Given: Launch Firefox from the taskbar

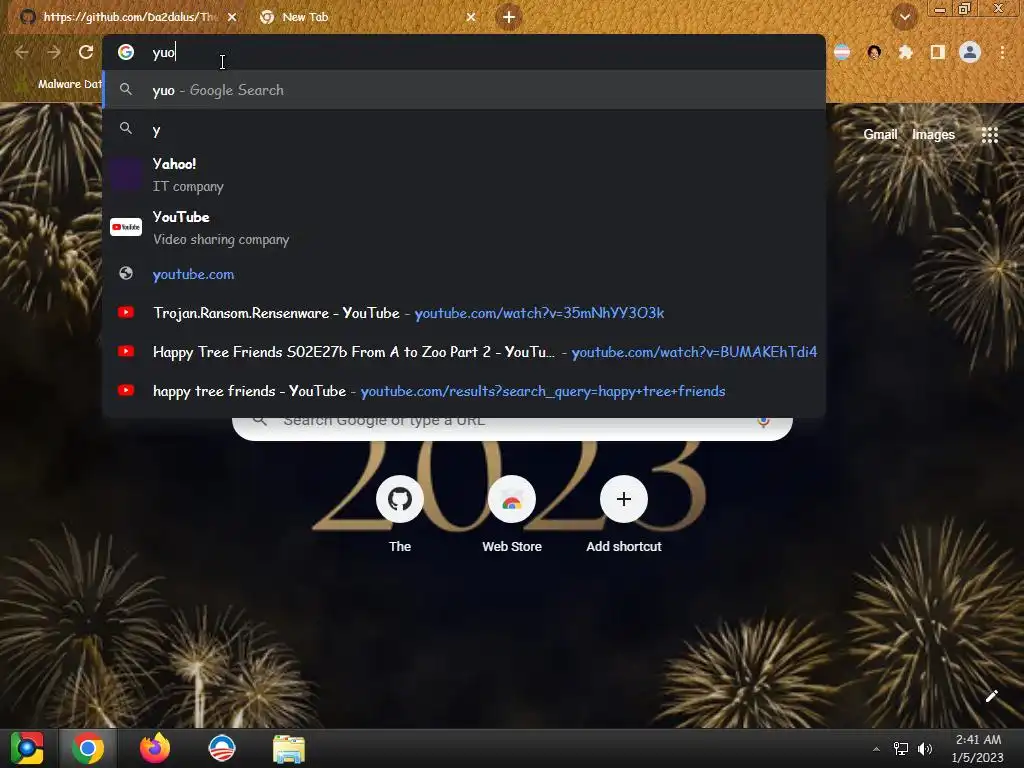Looking at the screenshot, I should pyautogui.click(x=155, y=748).
